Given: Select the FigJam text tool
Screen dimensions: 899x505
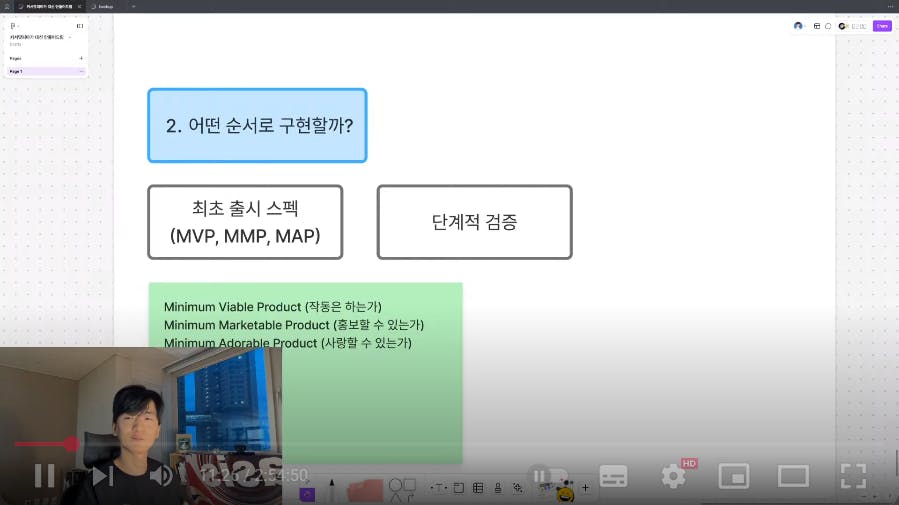Looking at the screenshot, I should coord(438,488).
